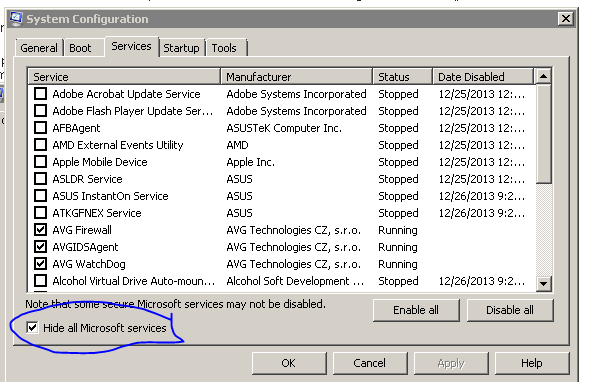Click the date disabled of AFBAgent
This screenshot has width=594, height=382.
[482, 128]
